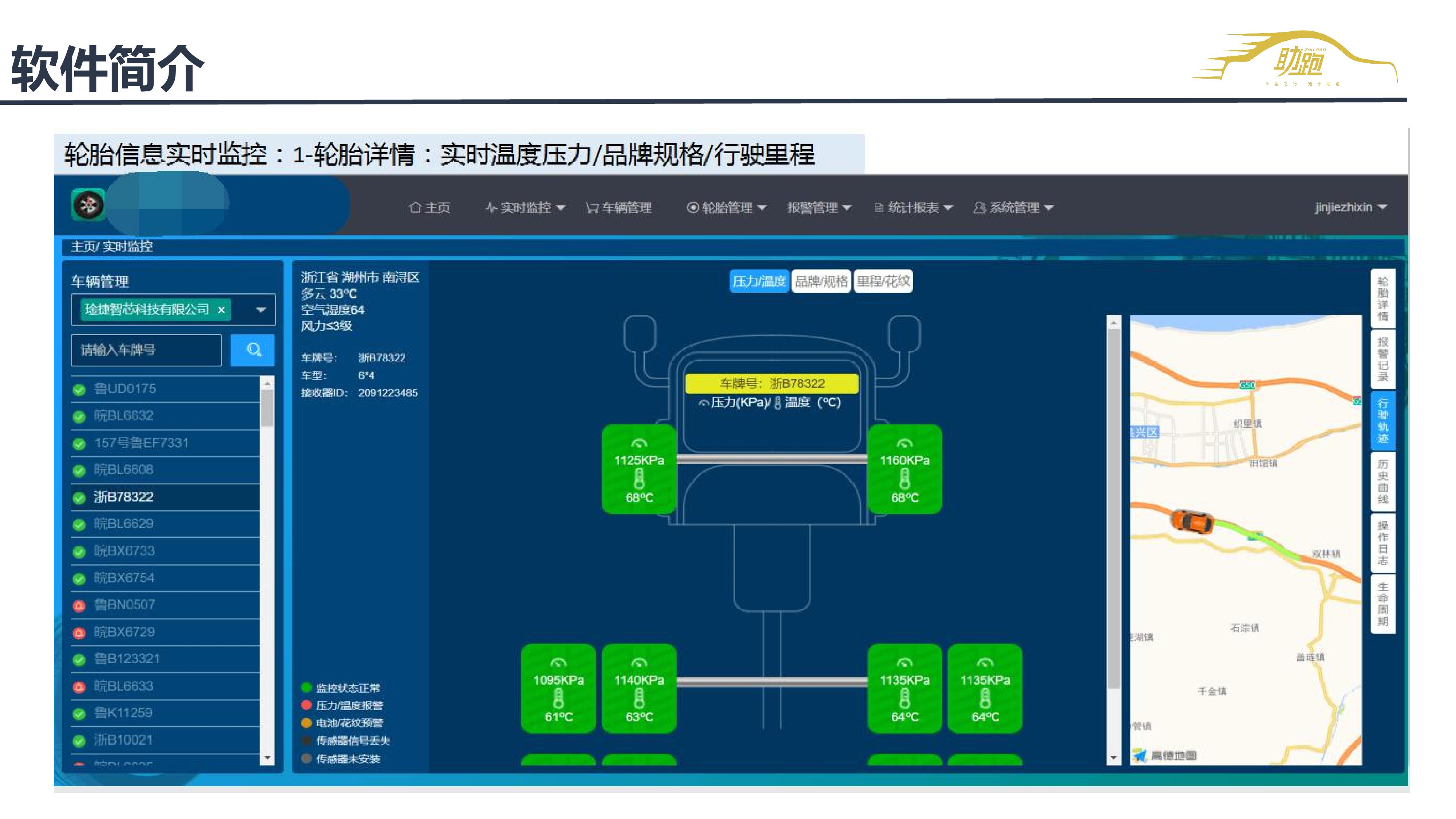This screenshot has width=1456, height=819.
Task: Click green status icon beside 鲁UD0175
Action: coord(79,389)
